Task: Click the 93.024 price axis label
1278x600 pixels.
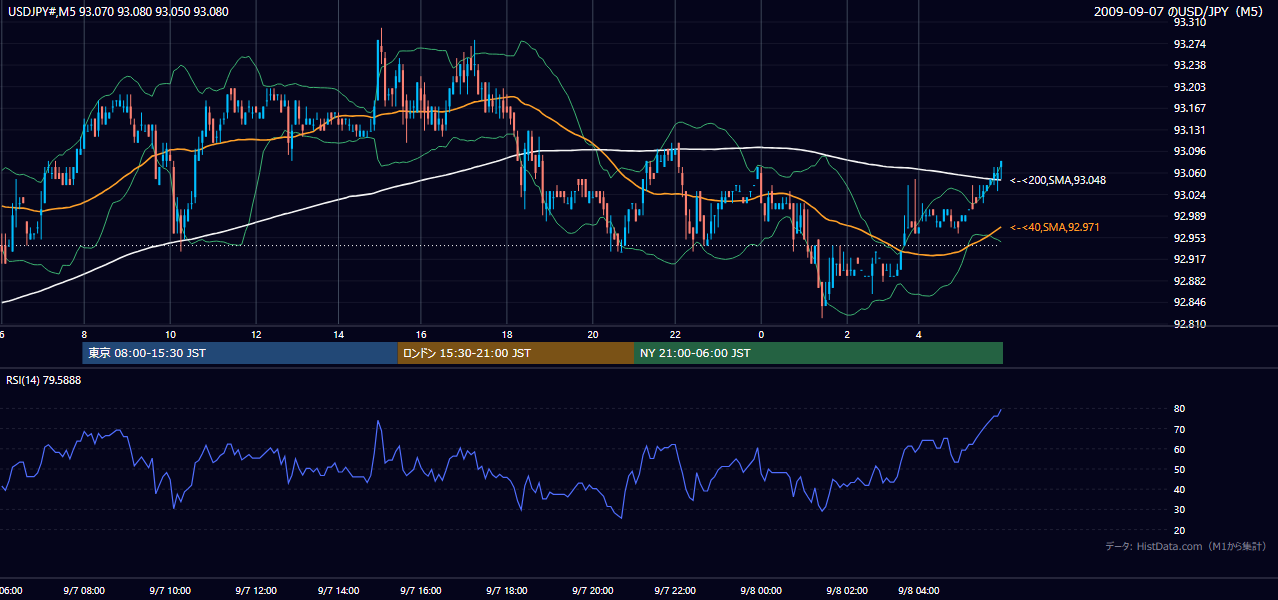Action: click(x=1189, y=195)
